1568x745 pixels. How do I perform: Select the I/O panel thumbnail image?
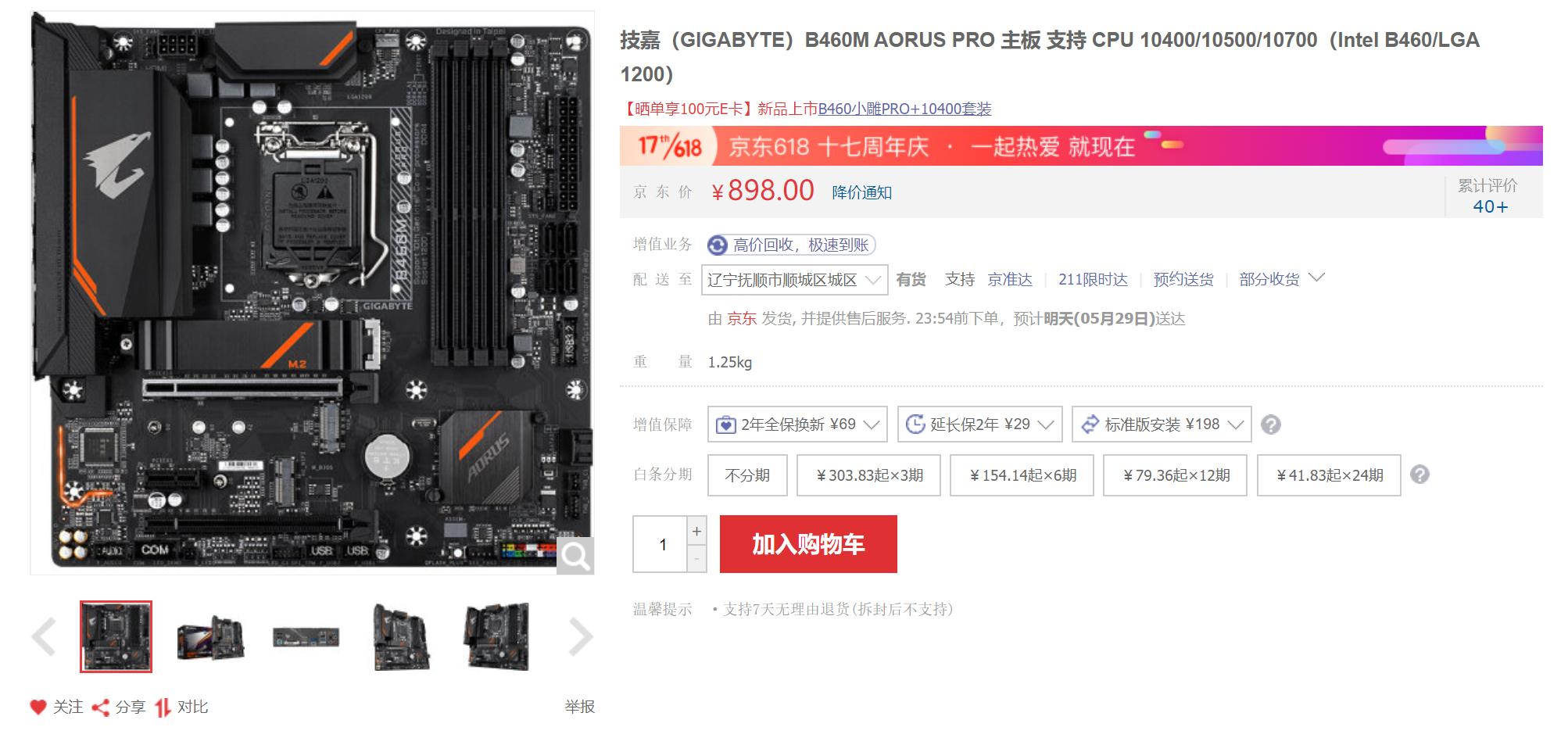tap(306, 637)
